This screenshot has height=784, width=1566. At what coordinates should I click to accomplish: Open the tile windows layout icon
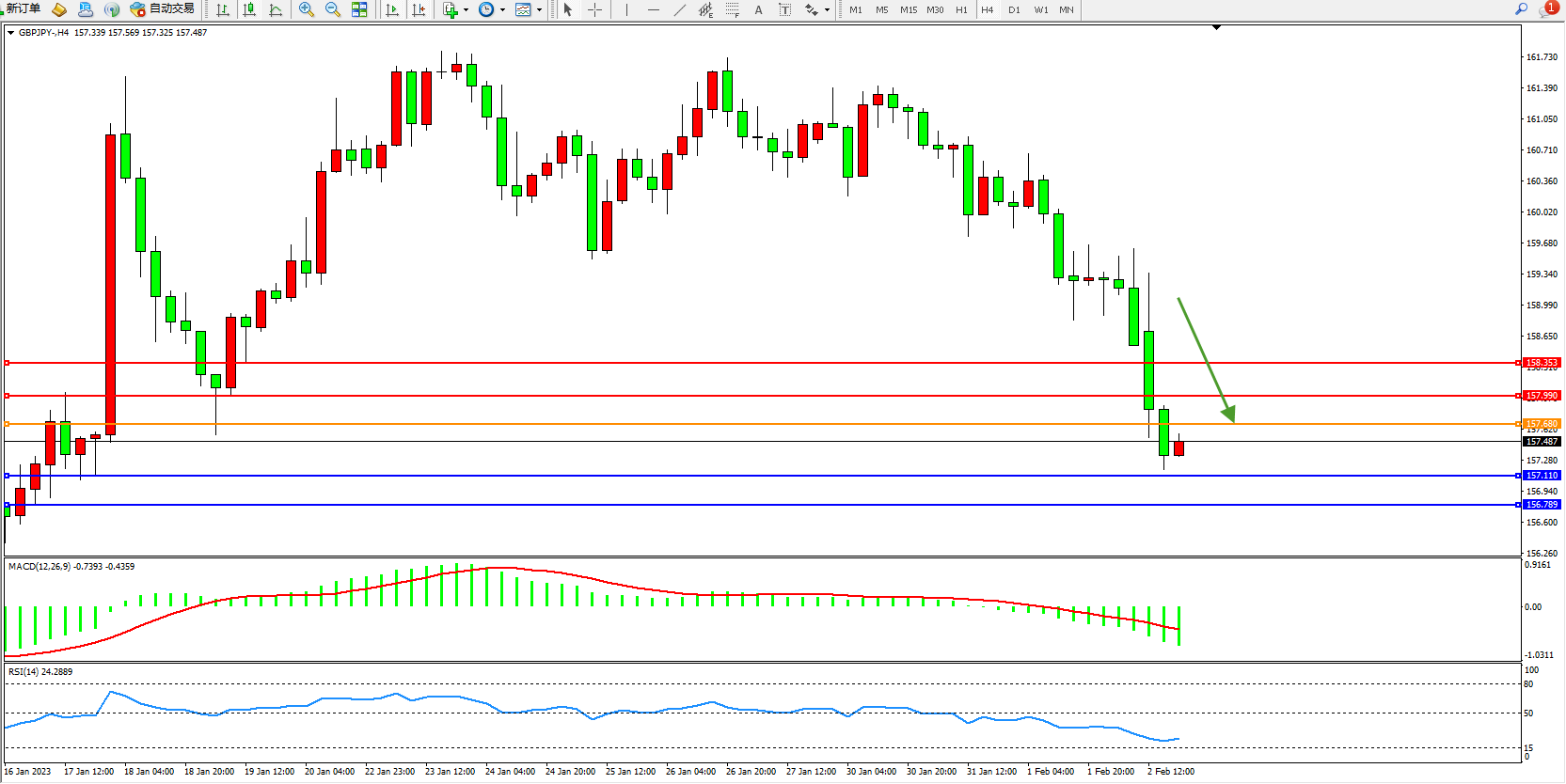tap(359, 9)
